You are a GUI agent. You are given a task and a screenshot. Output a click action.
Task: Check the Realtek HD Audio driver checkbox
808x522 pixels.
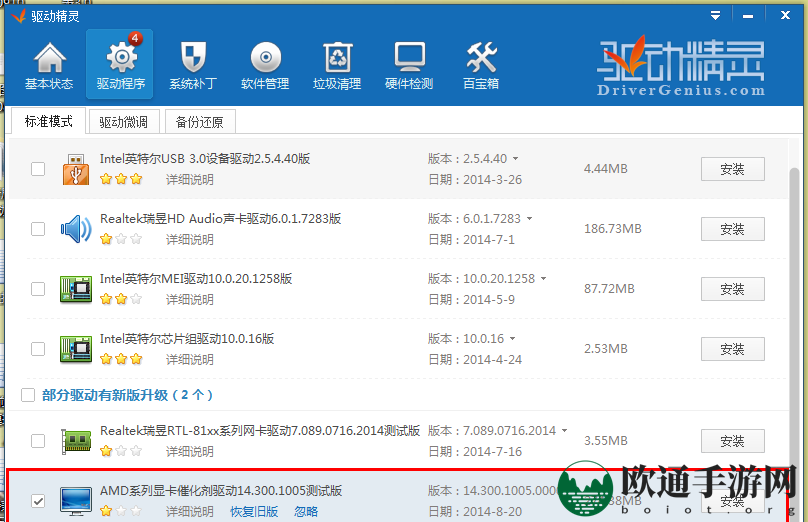point(38,229)
